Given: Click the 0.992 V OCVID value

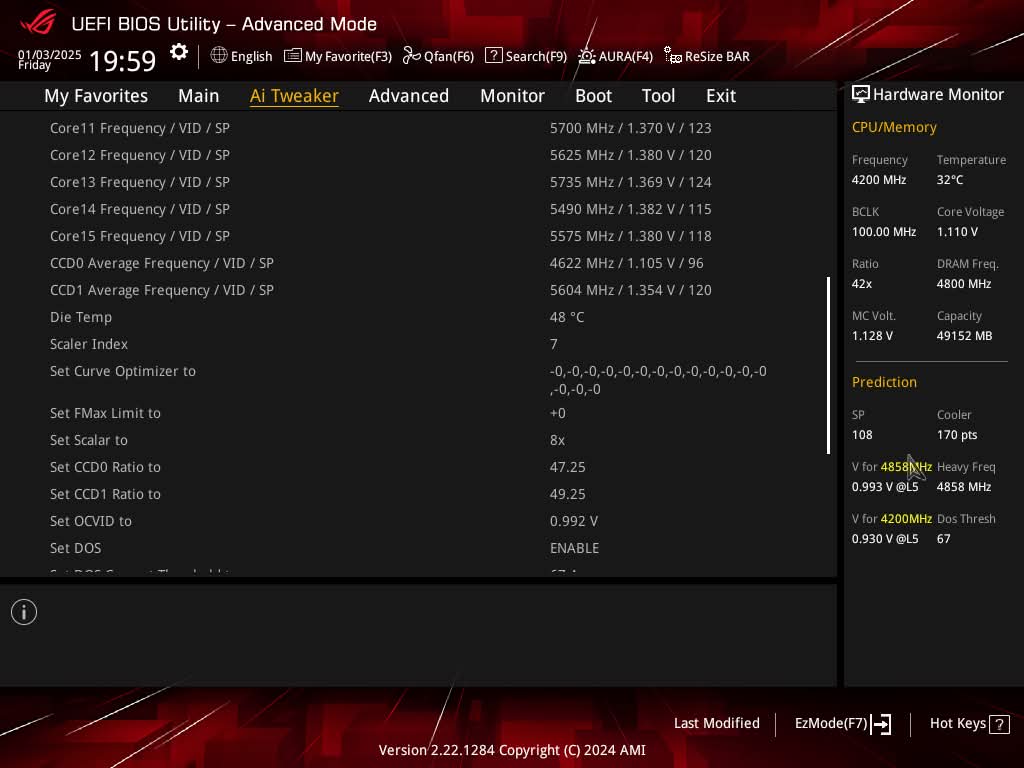Looking at the screenshot, I should (573, 521).
